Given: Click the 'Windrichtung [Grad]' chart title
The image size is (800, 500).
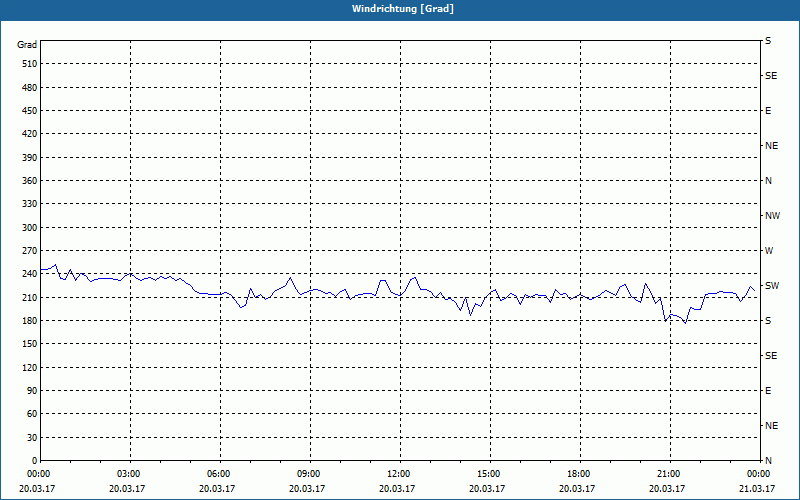Looking at the screenshot, I should pos(403,9).
